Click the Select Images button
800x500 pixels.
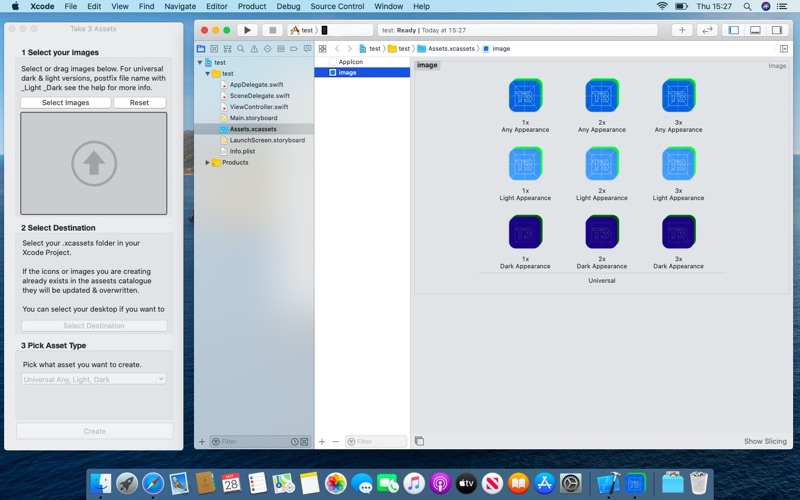(x=66, y=103)
